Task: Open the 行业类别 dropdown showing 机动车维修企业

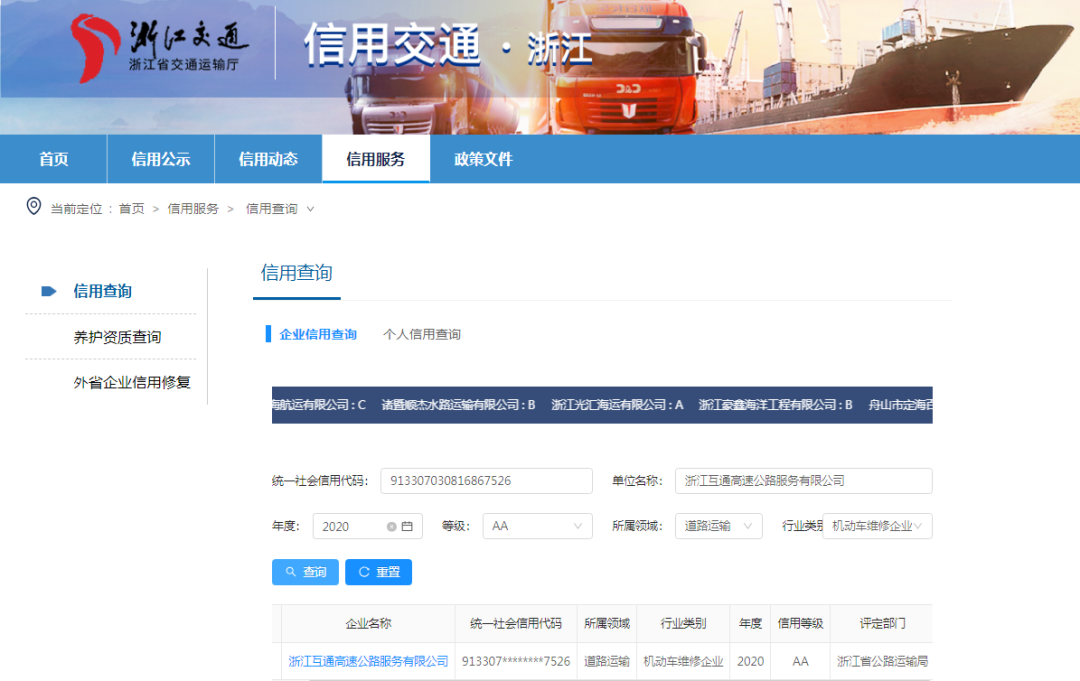Action: click(x=876, y=525)
